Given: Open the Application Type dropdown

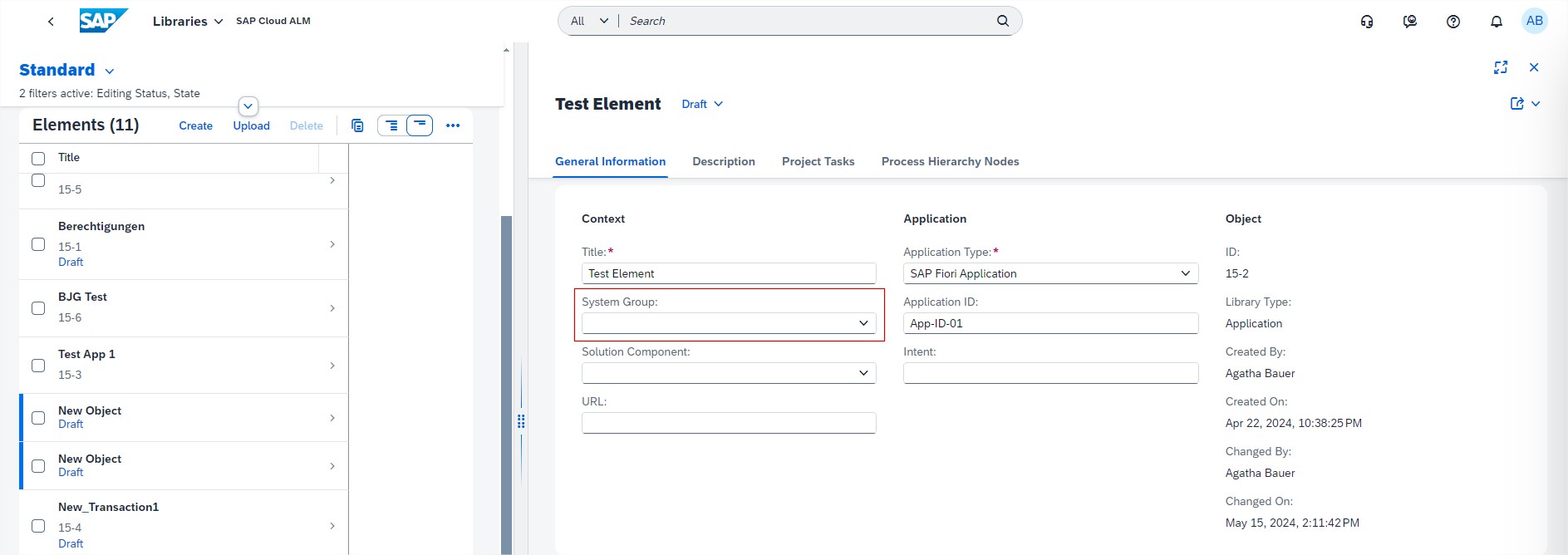Looking at the screenshot, I should tap(1185, 273).
